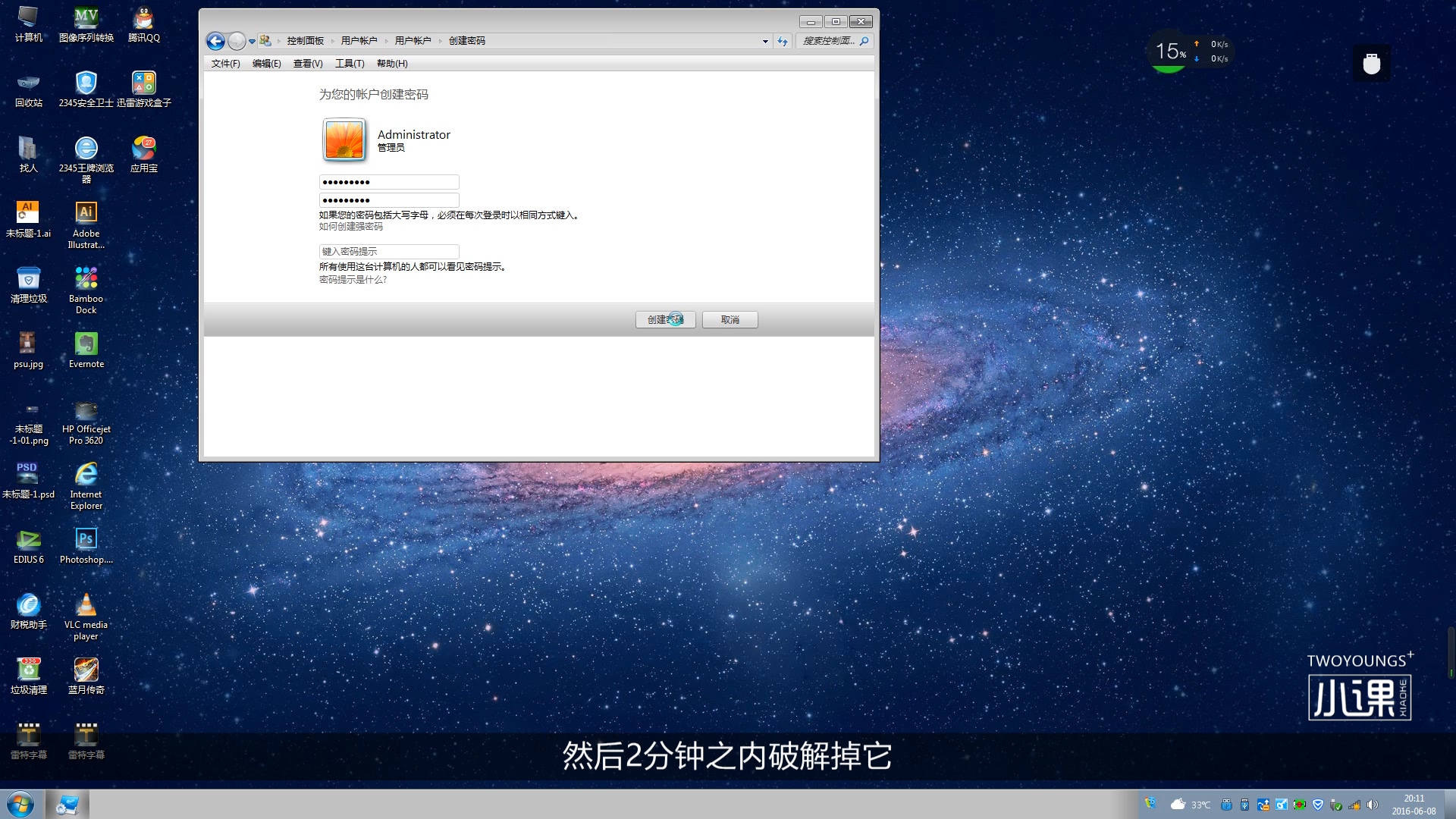The image size is (1456, 819).
Task: Open the 查看 menu
Action: (x=306, y=64)
